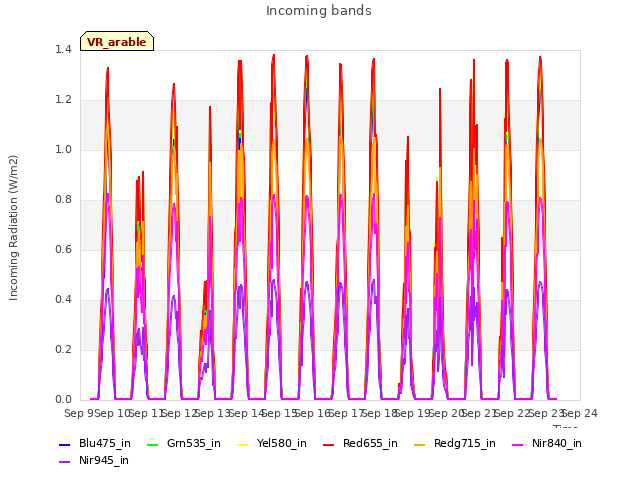Click the Yel580_in legend color marker
The width and height of the screenshot is (640, 480).
(242, 444)
